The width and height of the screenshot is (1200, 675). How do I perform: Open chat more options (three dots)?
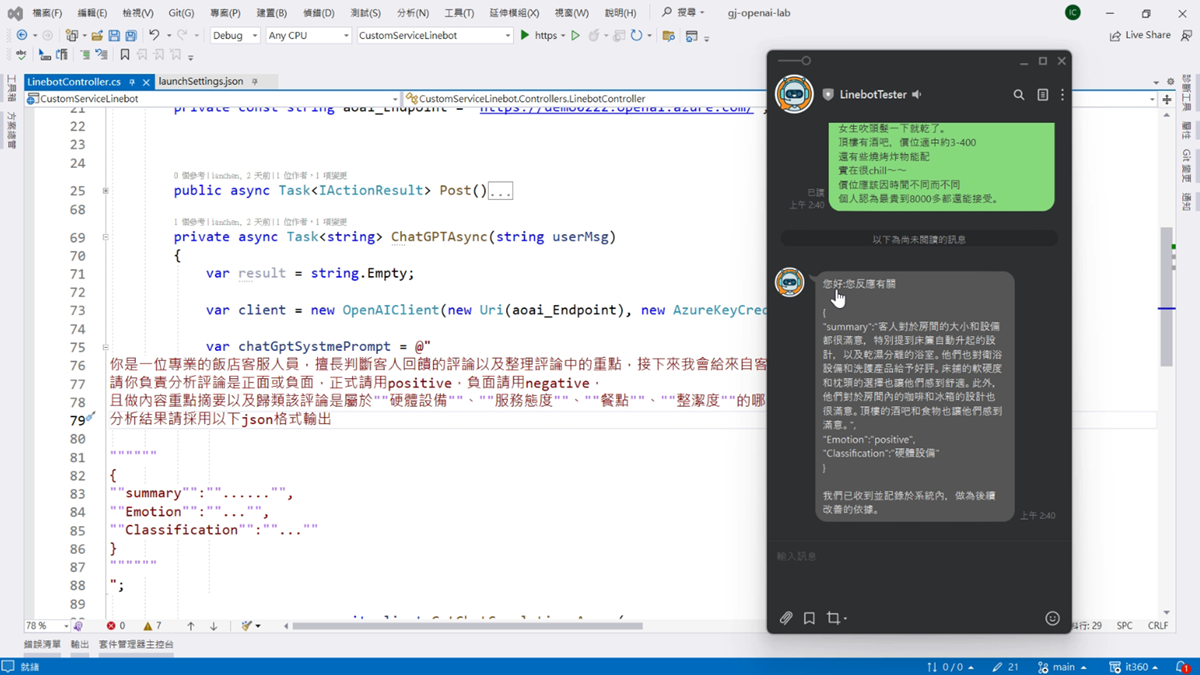1062,95
